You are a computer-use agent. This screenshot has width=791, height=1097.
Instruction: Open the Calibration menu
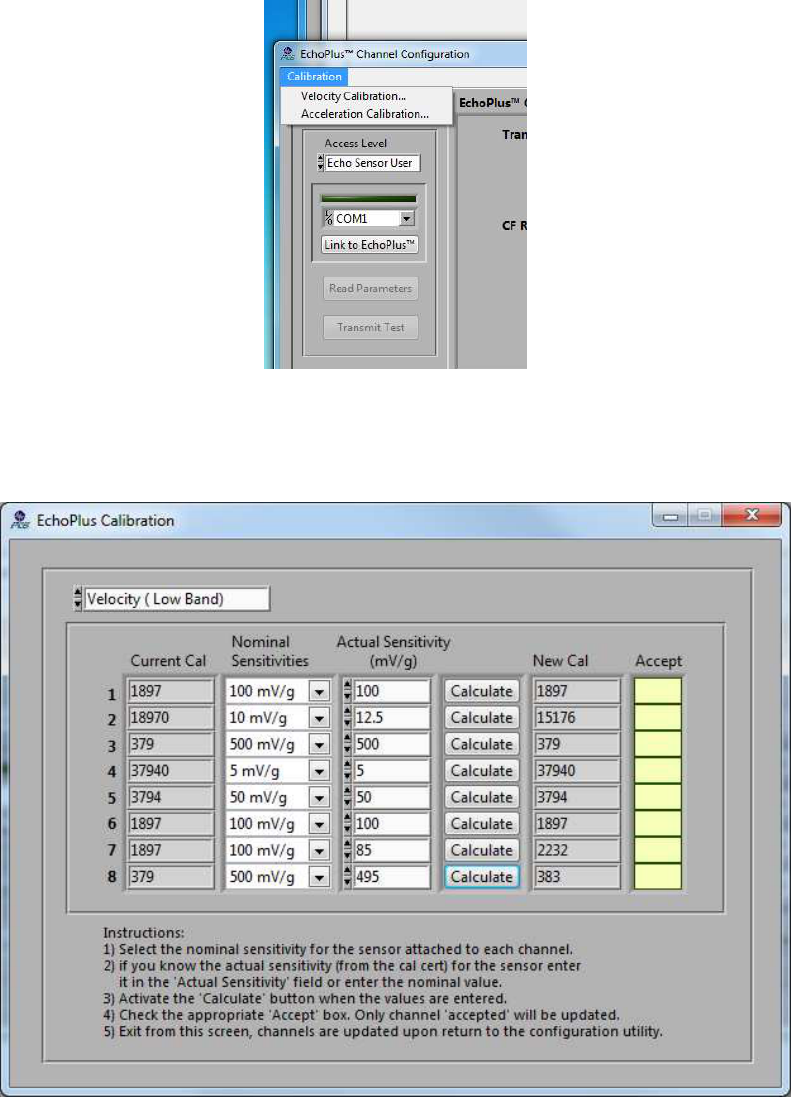314,77
